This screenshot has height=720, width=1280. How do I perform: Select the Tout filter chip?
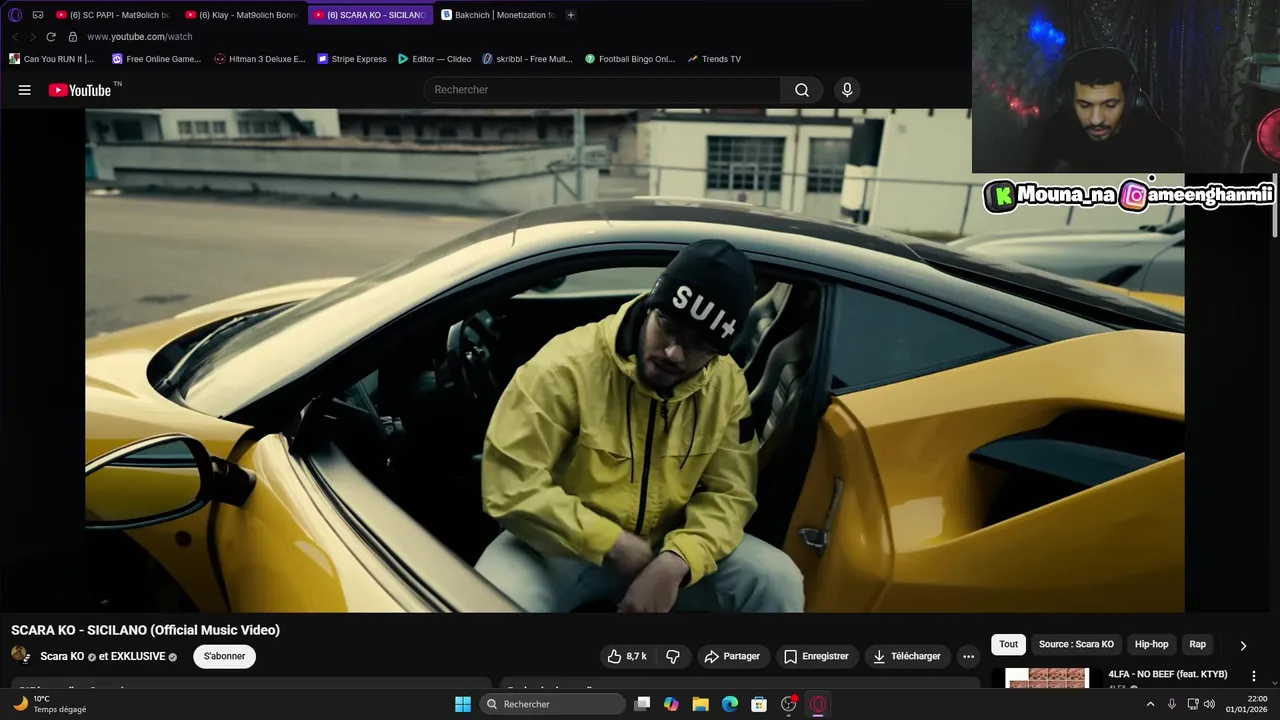(1009, 645)
